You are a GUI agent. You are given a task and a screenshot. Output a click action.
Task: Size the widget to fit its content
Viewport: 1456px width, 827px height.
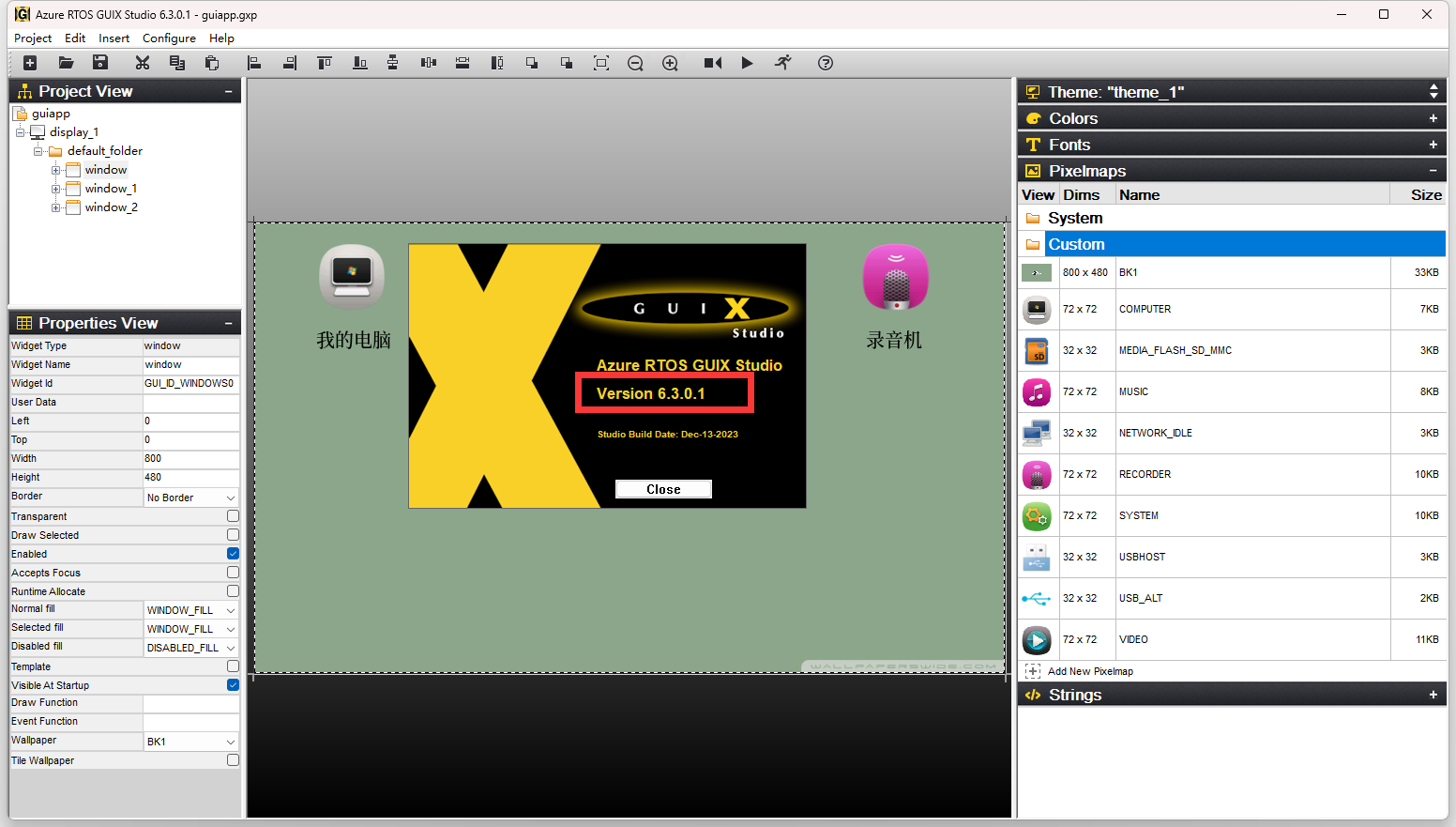[601, 63]
